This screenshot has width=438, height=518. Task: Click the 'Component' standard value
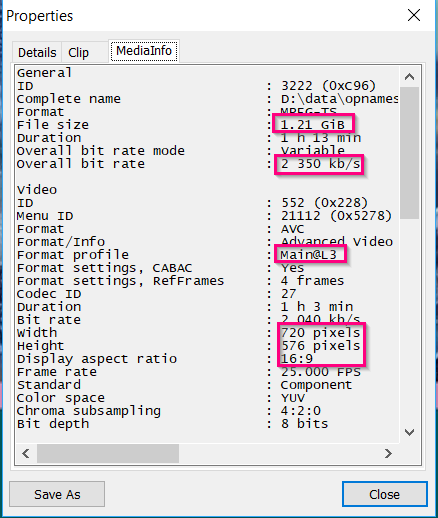point(316,385)
